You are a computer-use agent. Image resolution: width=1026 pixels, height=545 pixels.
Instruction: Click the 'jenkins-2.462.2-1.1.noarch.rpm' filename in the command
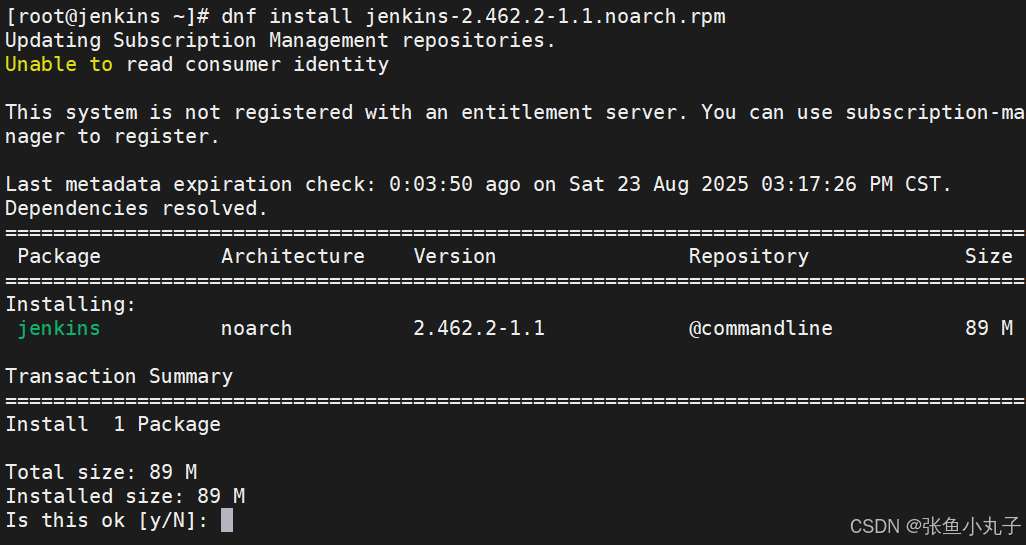pyautogui.click(x=545, y=16)
